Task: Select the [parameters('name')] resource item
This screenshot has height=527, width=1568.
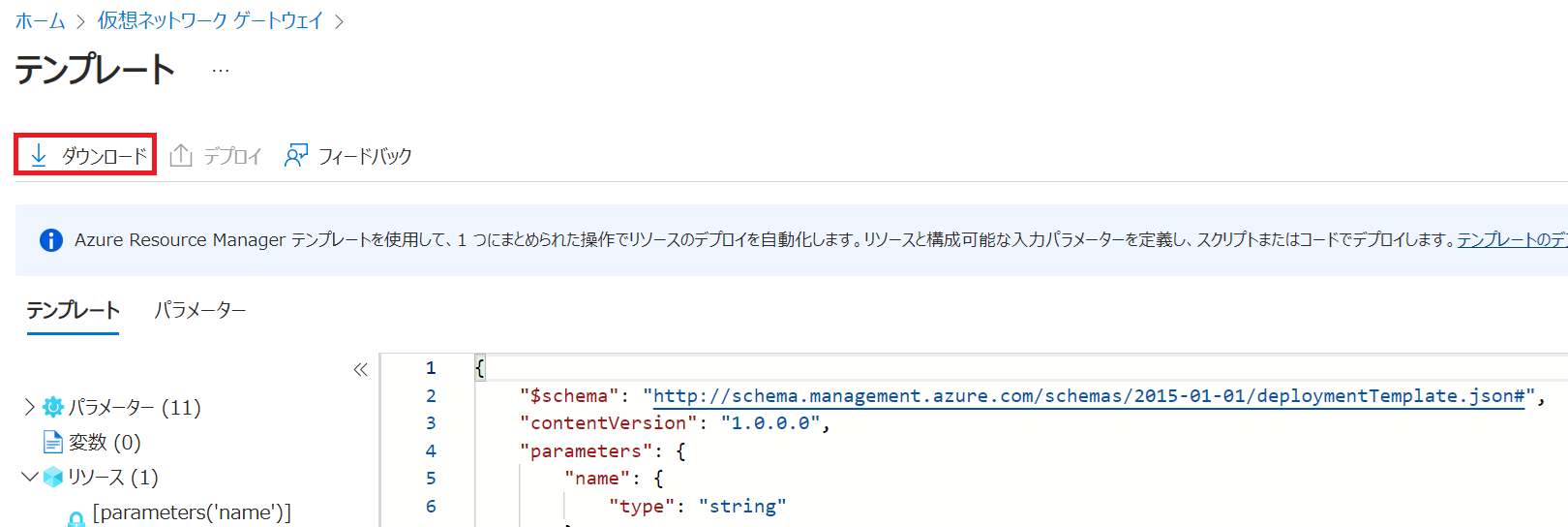Action: 192,512
